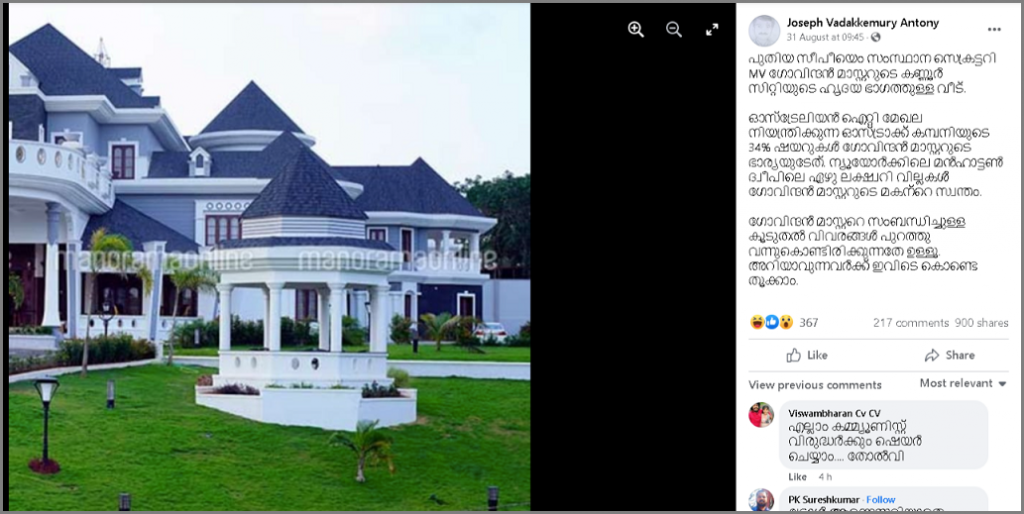The width and height of the screenshot is (1024, 514).
Task: Click the globe public privacy icon
Action: click(876, 37)
